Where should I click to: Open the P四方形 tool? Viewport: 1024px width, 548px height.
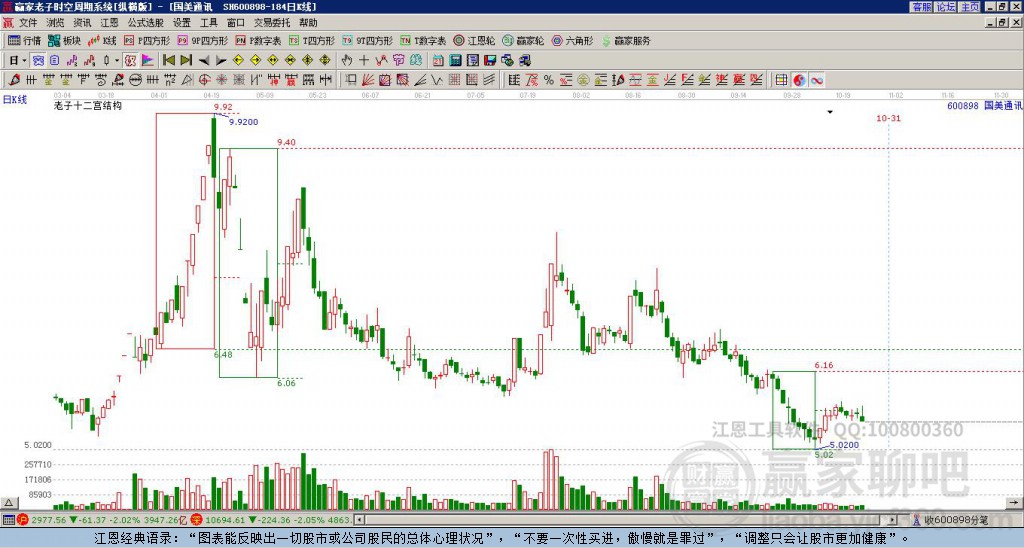pyautogui.click(x=148, y=40)
